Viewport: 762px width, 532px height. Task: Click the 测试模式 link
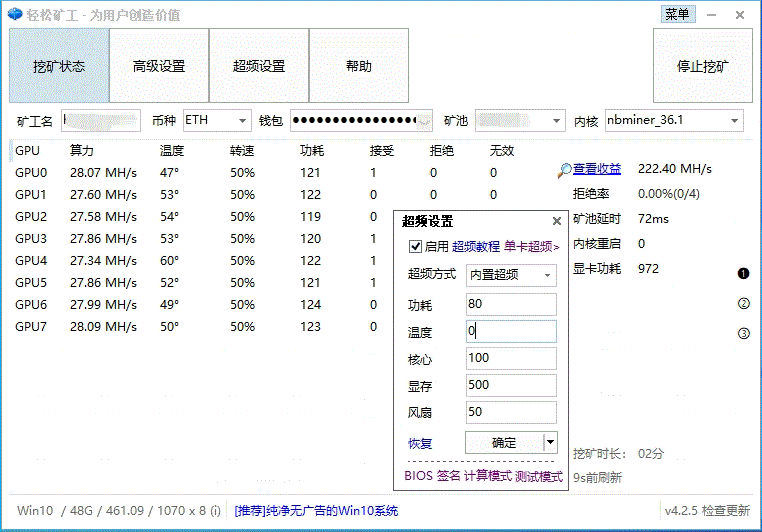(x=539, y=476)
